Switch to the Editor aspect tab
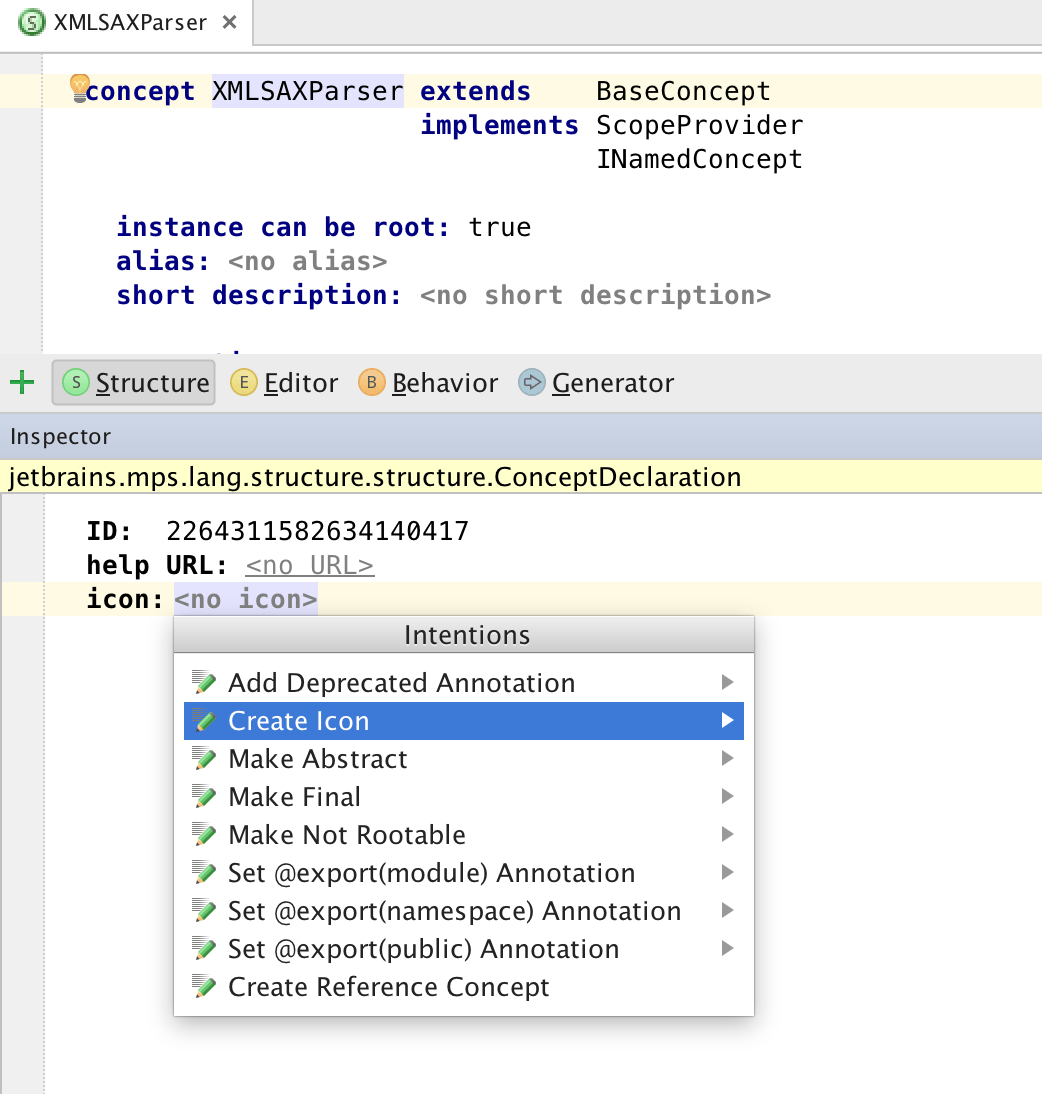This screenshot has width=1042, height=1094. tap(285, 383)
